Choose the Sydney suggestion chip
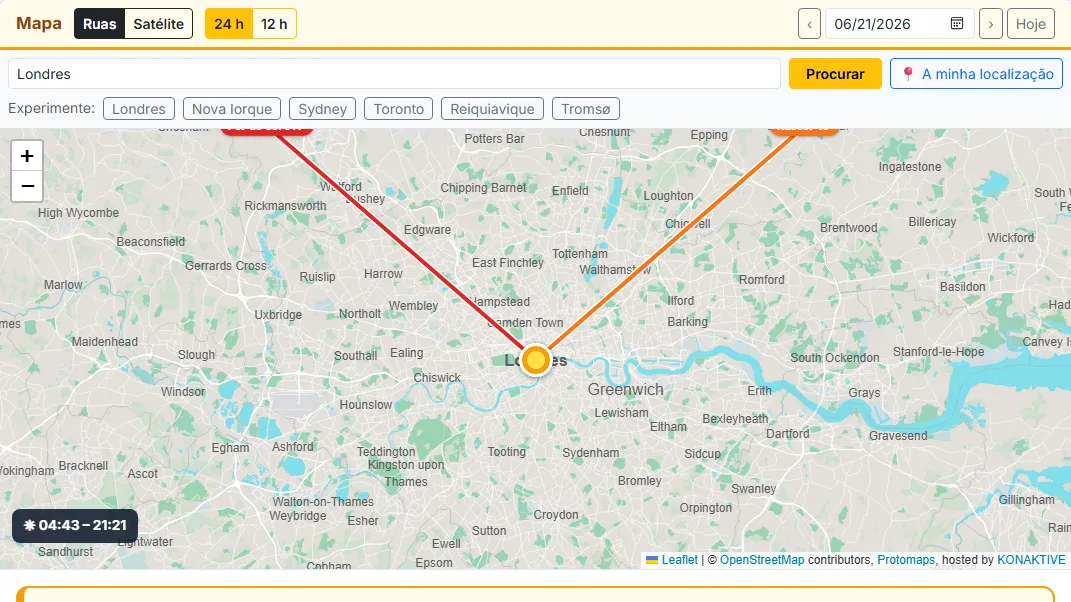Screen dimensions: 1071x602 (322, 109)
